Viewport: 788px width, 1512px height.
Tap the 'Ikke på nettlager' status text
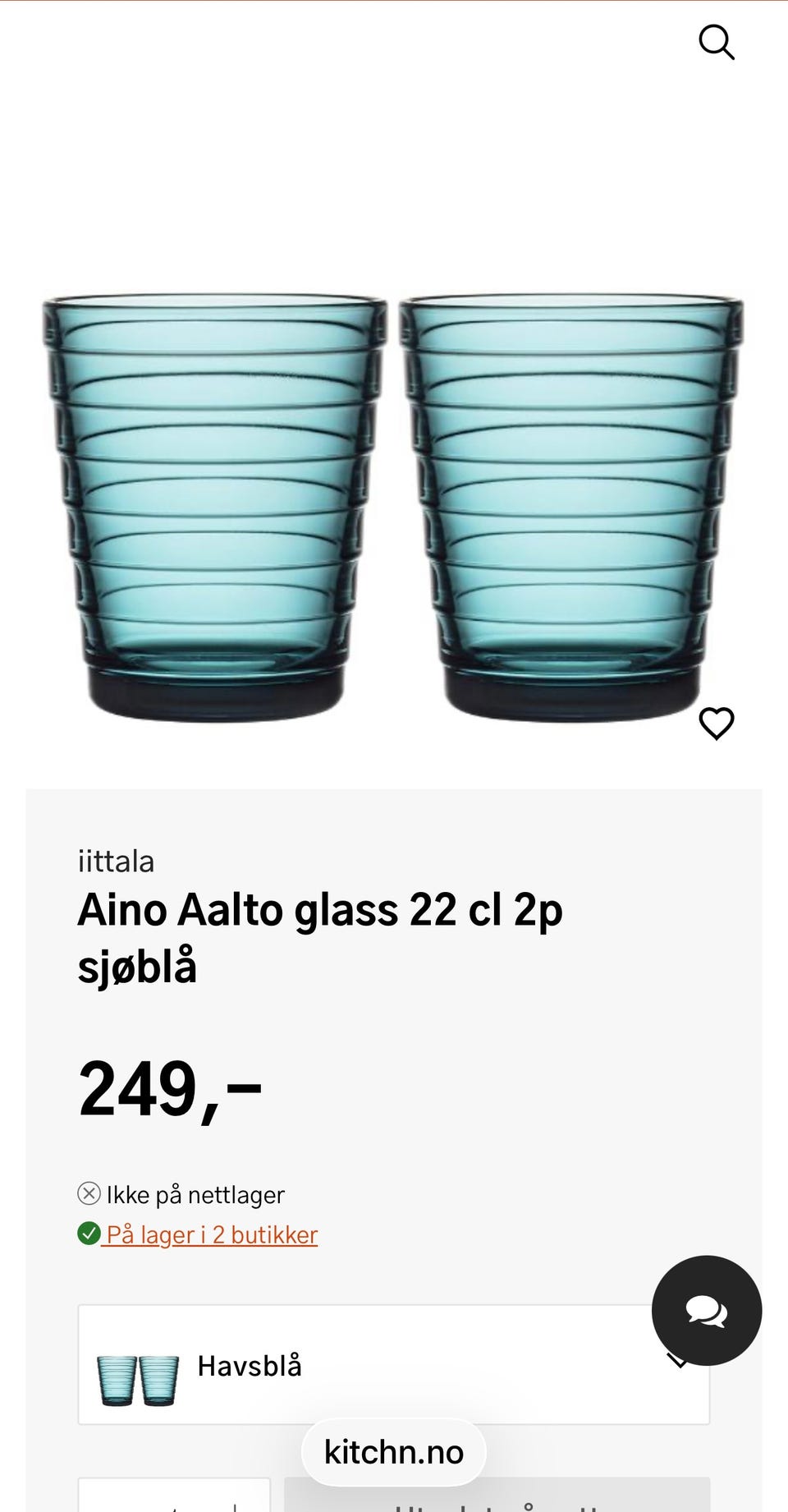tap(195, 1195)
